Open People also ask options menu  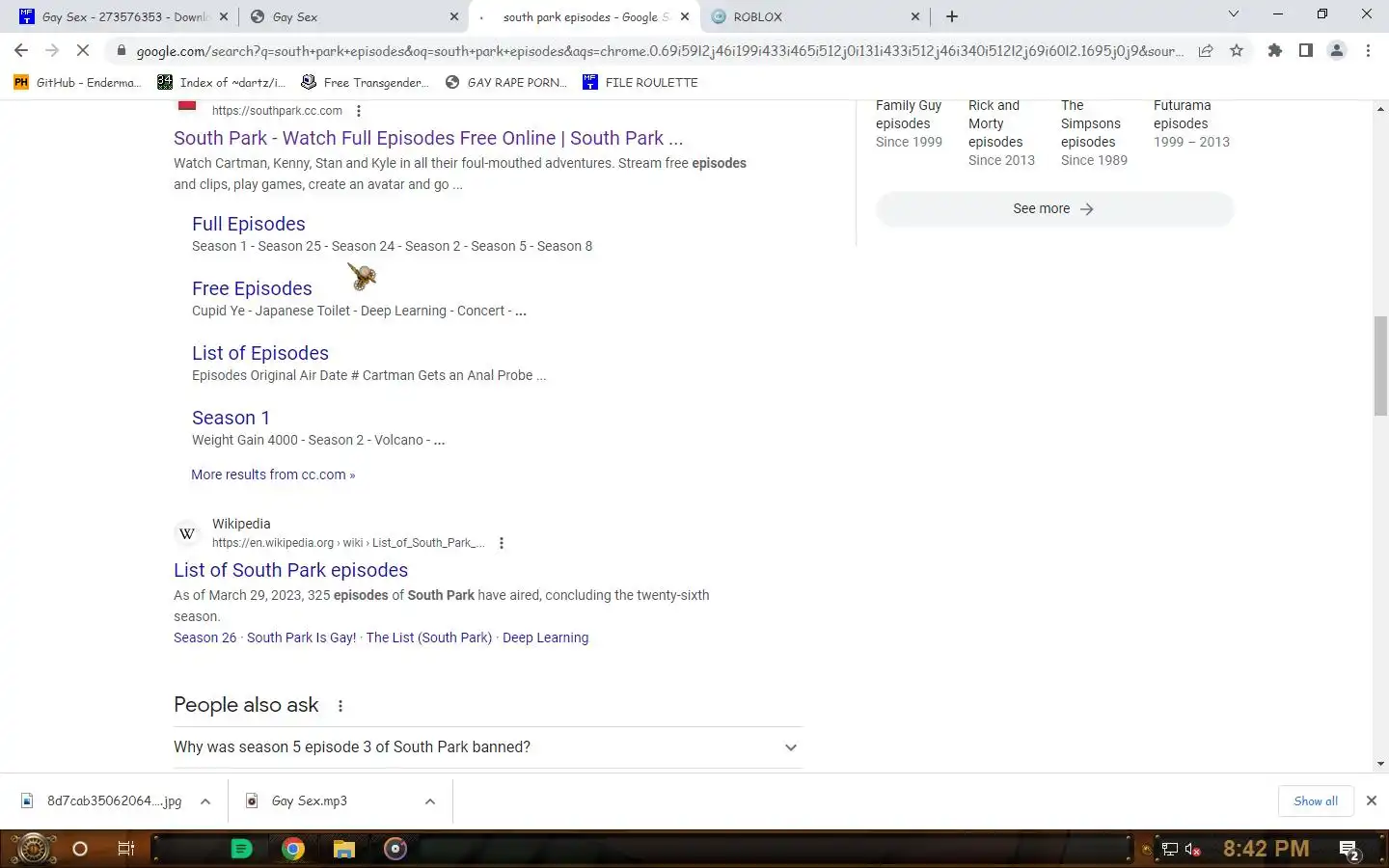(340, 706)
